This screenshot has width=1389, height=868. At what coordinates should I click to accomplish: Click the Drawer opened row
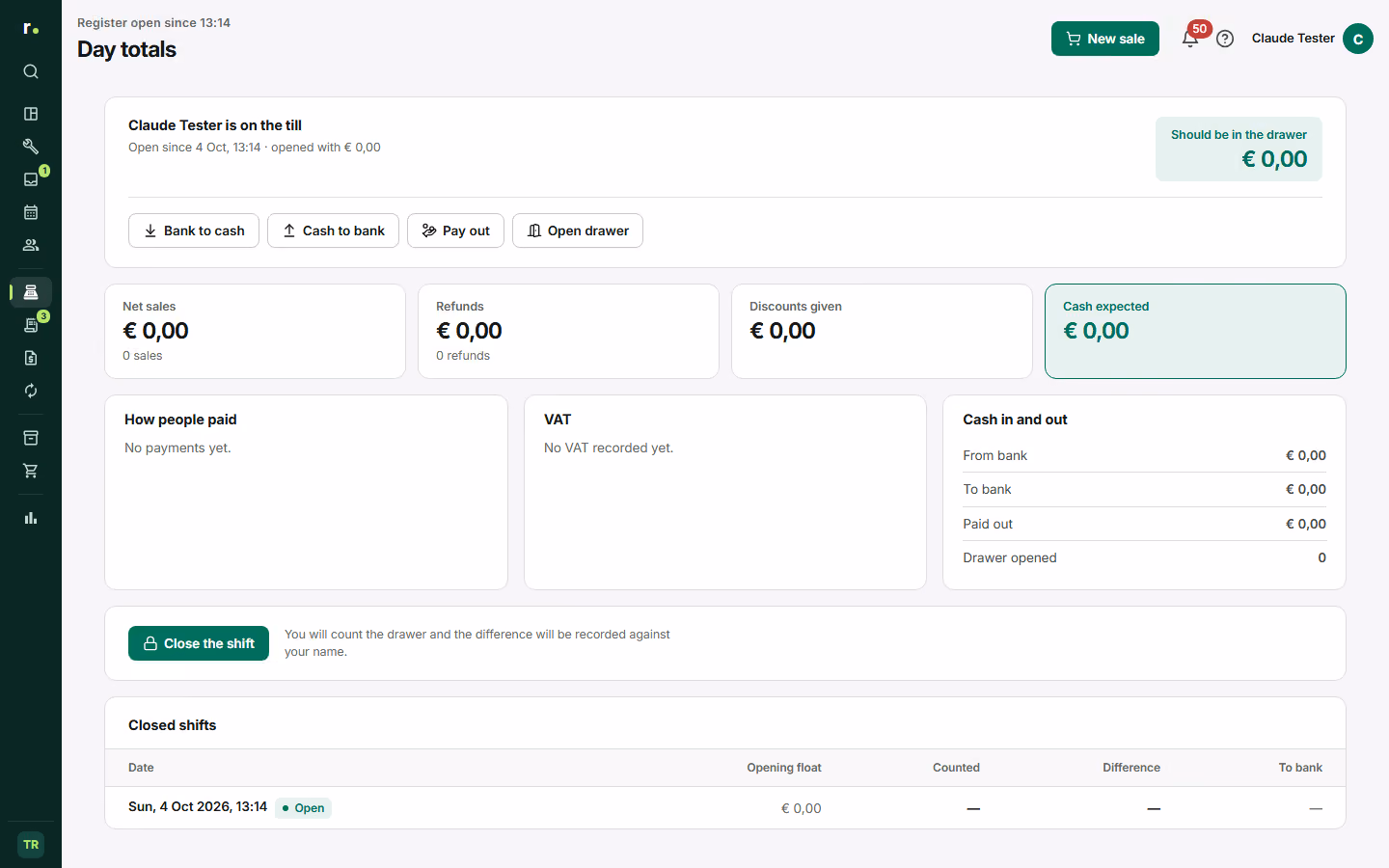tap(1144, 557)
